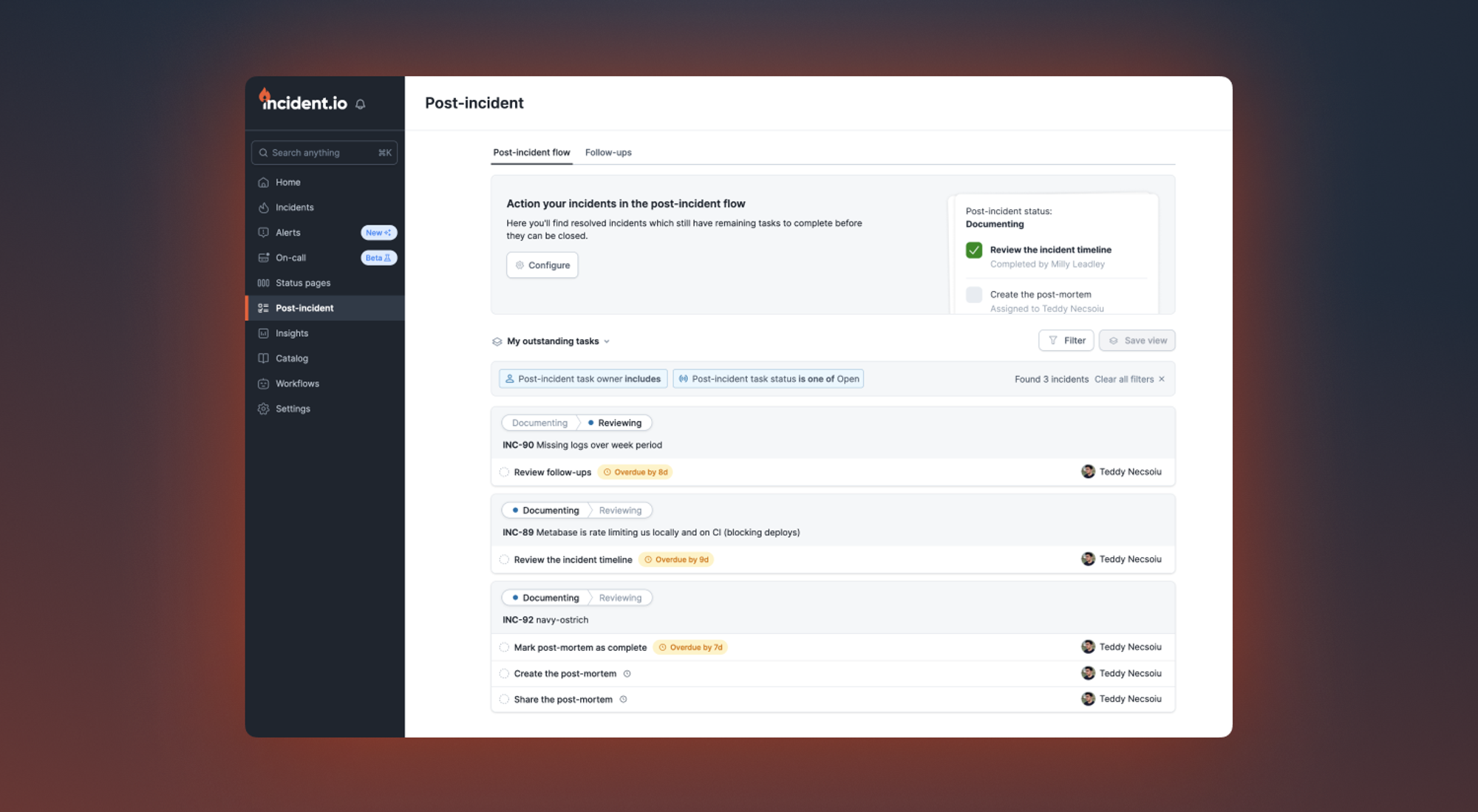
Task: Tick the Create the post-mortem status checkbox
Action: coord(974,295)
